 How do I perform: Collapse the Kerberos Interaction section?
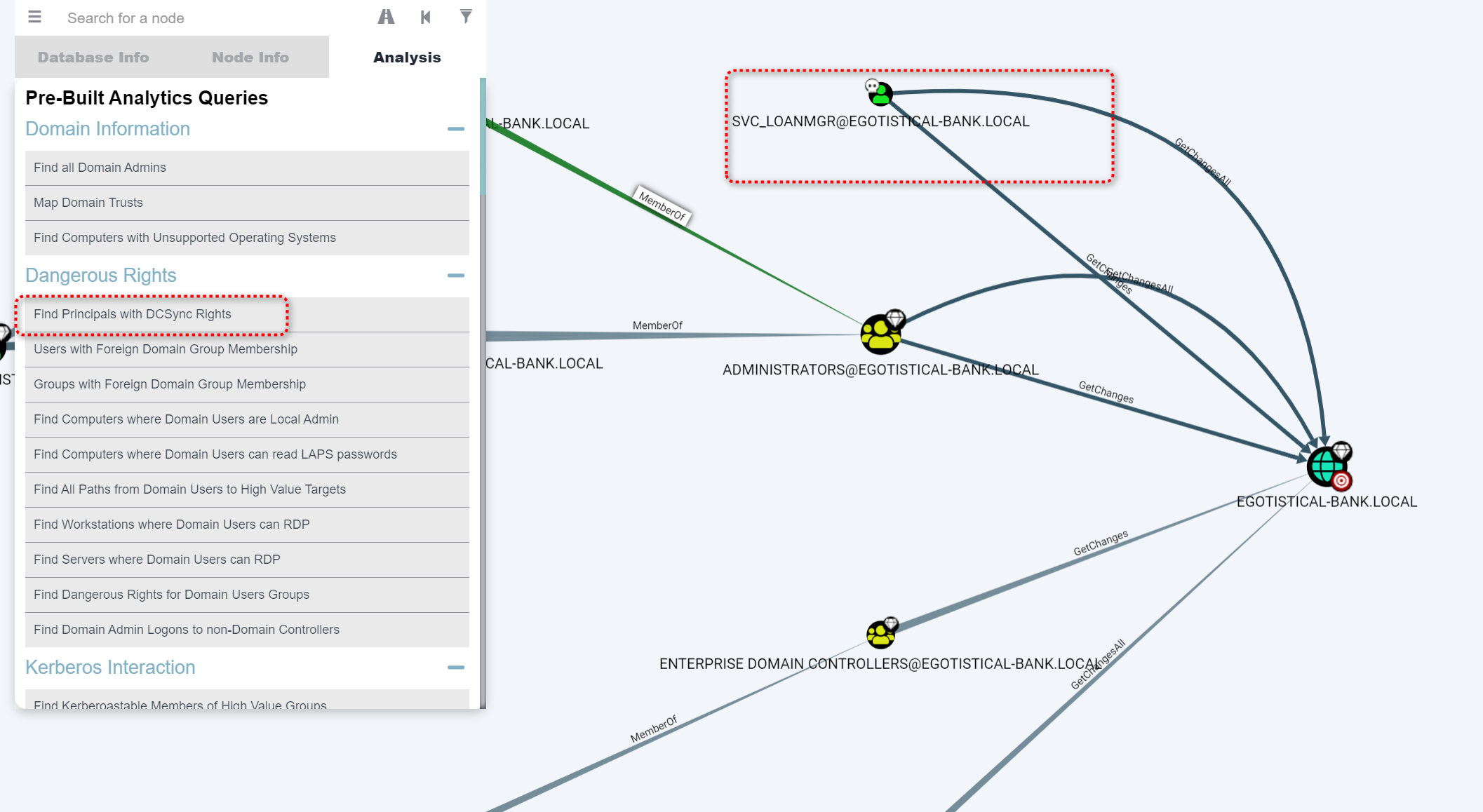tap(456, 668)
